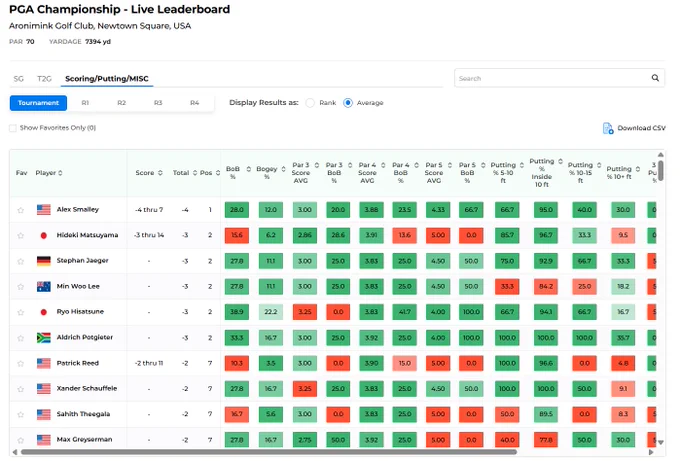Mark Aldrich Potgieter as favorite
Viewport: 680px width, 461px height.
point(20,338)
